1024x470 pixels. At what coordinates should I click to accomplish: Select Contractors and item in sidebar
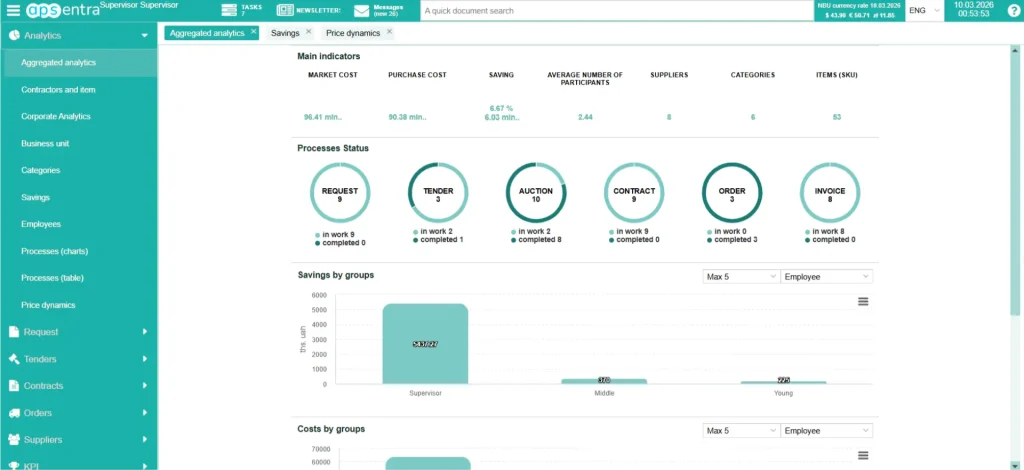click(58, 89)
